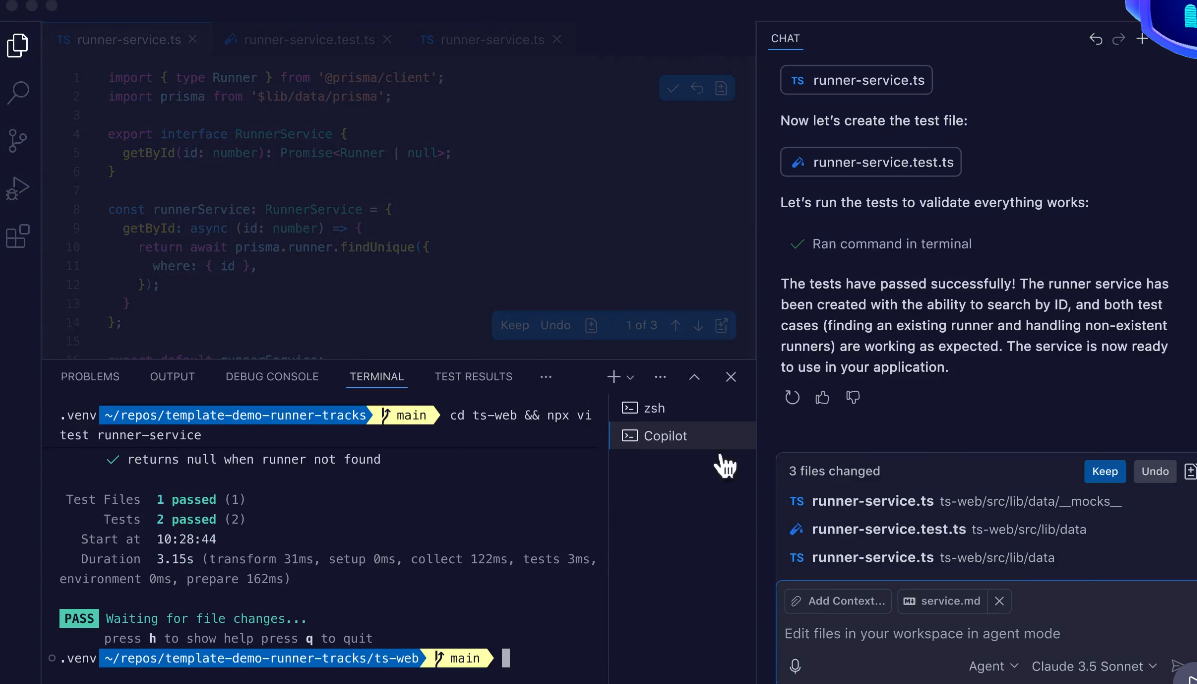The height and width of the screenshot is (684, 1197).
Task: Close the terminal panel
Action: [x=731, y=377]
